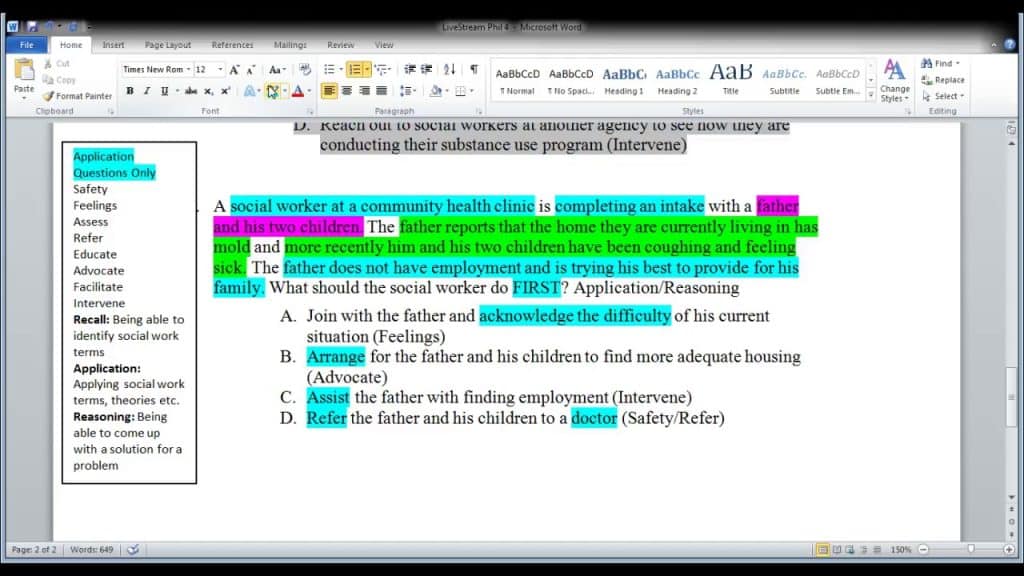The height and width of the screenshot is (576, 1024).
Task: Switch to the Review tab
Action: [340, 44]
